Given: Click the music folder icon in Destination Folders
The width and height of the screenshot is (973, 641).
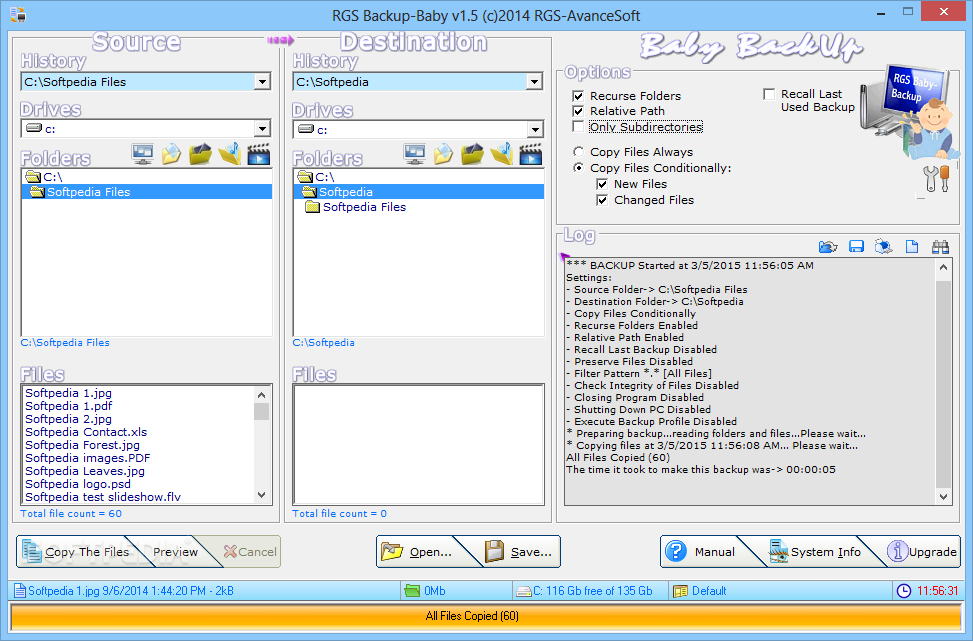Looking at the screenshot, I should tap(501, 154).
